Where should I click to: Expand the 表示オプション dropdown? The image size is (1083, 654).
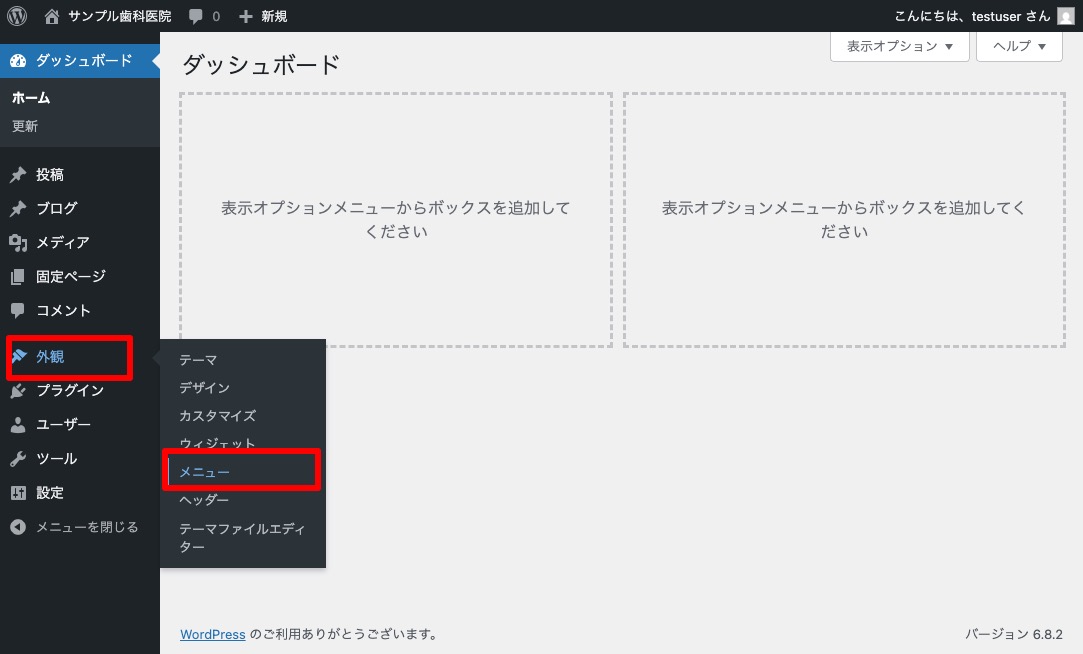[897, 46]
